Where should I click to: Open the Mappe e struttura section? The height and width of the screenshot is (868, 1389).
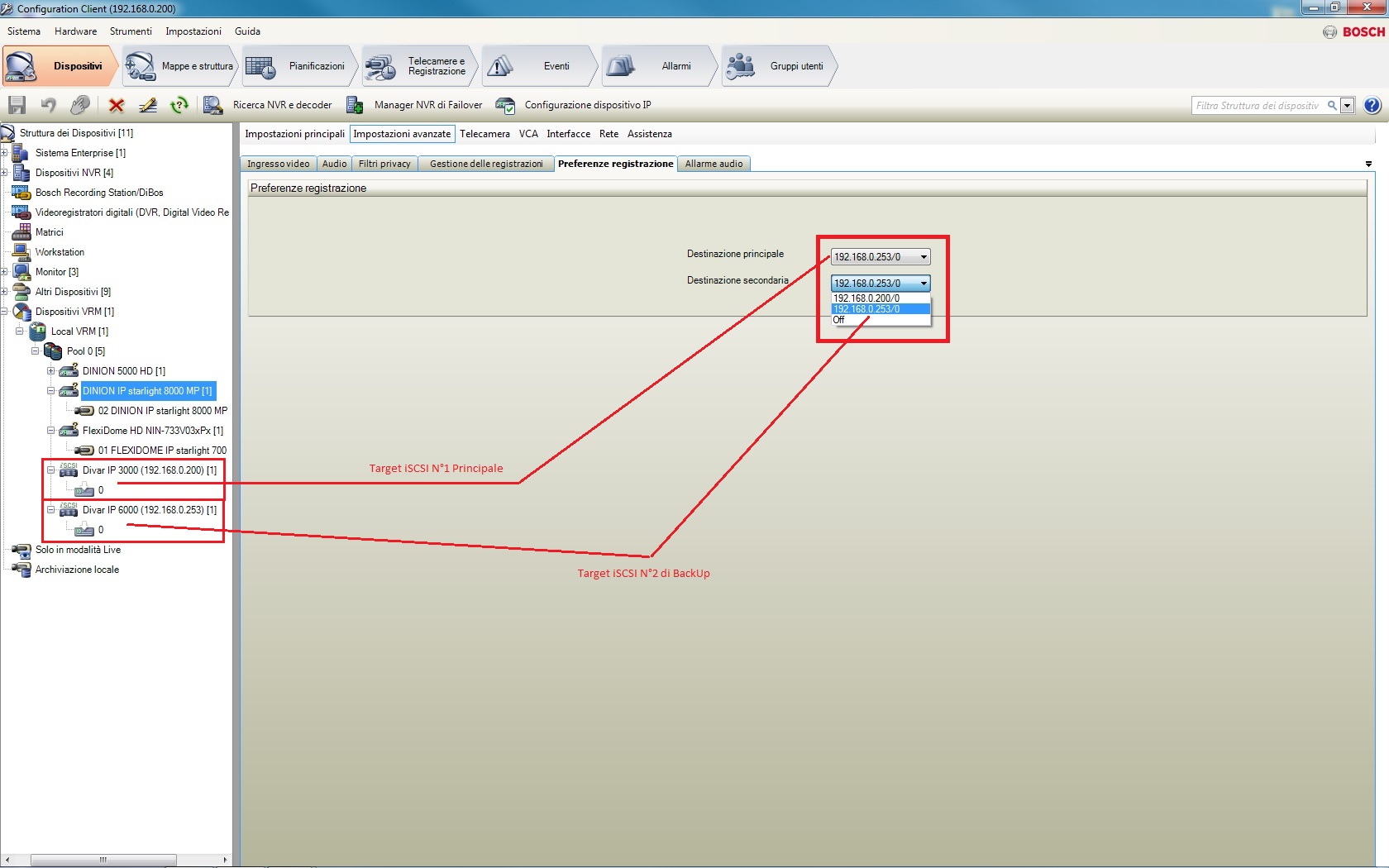(x=180, y=66)
